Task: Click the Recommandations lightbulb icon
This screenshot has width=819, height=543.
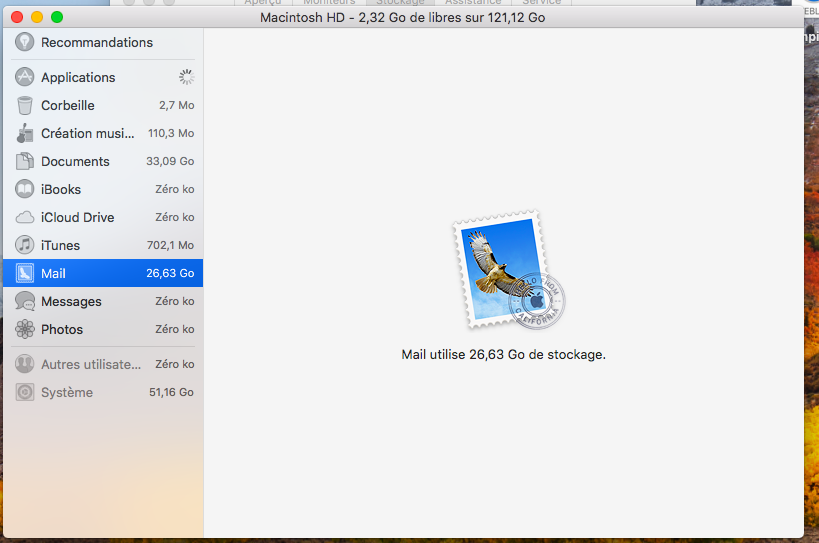Action: click(x=25, y=42)
